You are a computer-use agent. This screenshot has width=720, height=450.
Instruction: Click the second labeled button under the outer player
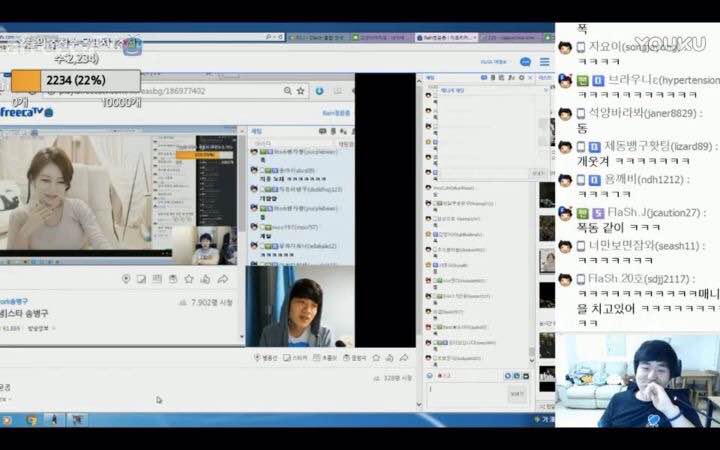(x=295, y=357)
